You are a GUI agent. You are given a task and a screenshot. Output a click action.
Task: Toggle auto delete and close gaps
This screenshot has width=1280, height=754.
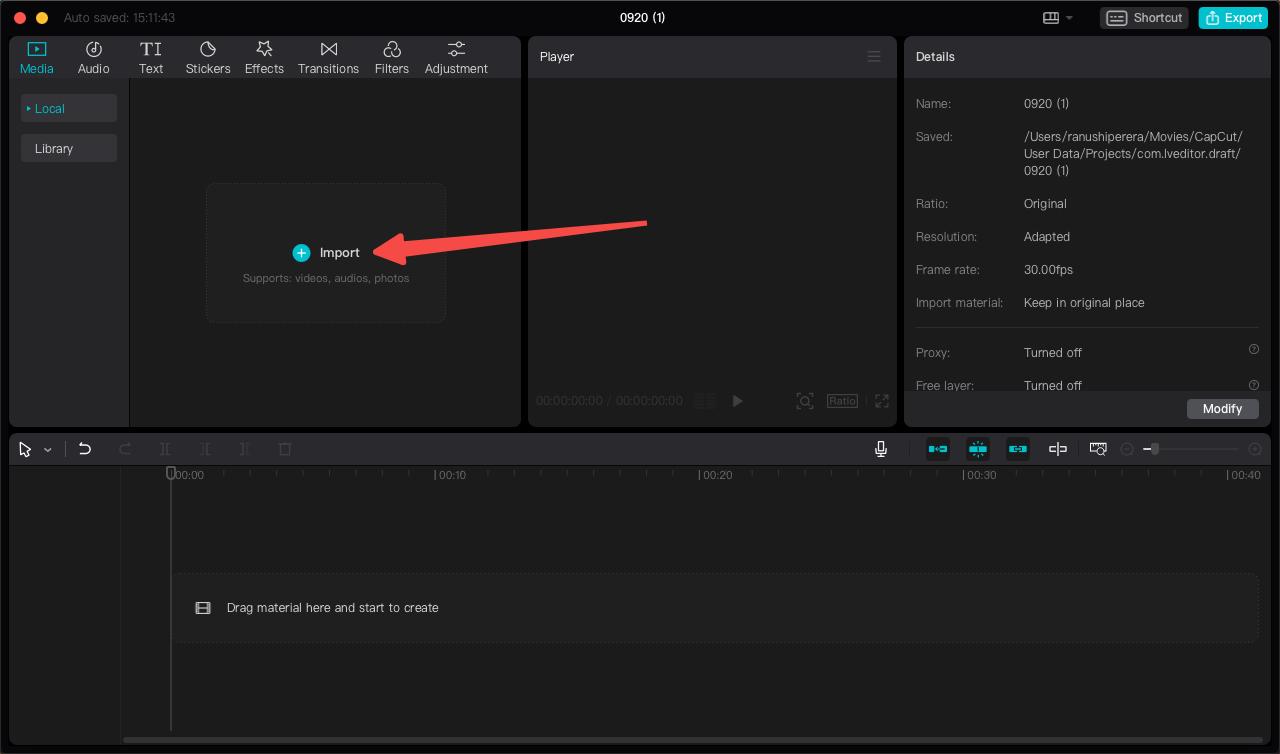(x=938, y=449)
